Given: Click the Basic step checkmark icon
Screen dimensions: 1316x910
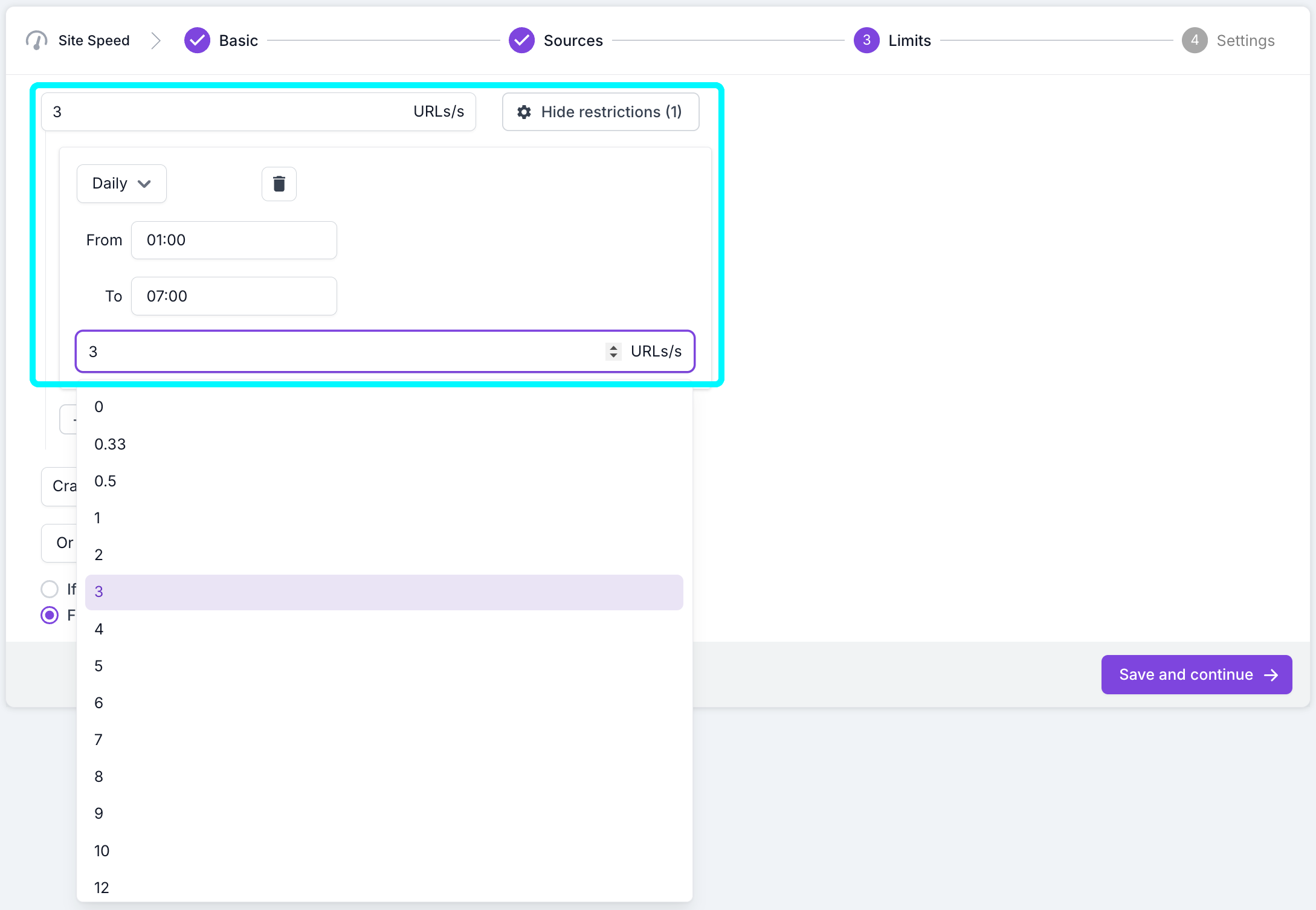Looking at the screenshot, I should pyautogui.click(x=197, y=40).
